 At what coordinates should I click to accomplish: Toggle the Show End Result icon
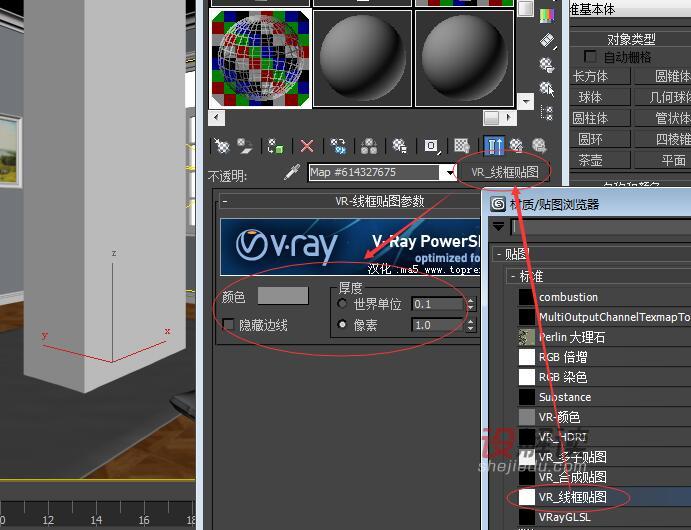point(494,146)
